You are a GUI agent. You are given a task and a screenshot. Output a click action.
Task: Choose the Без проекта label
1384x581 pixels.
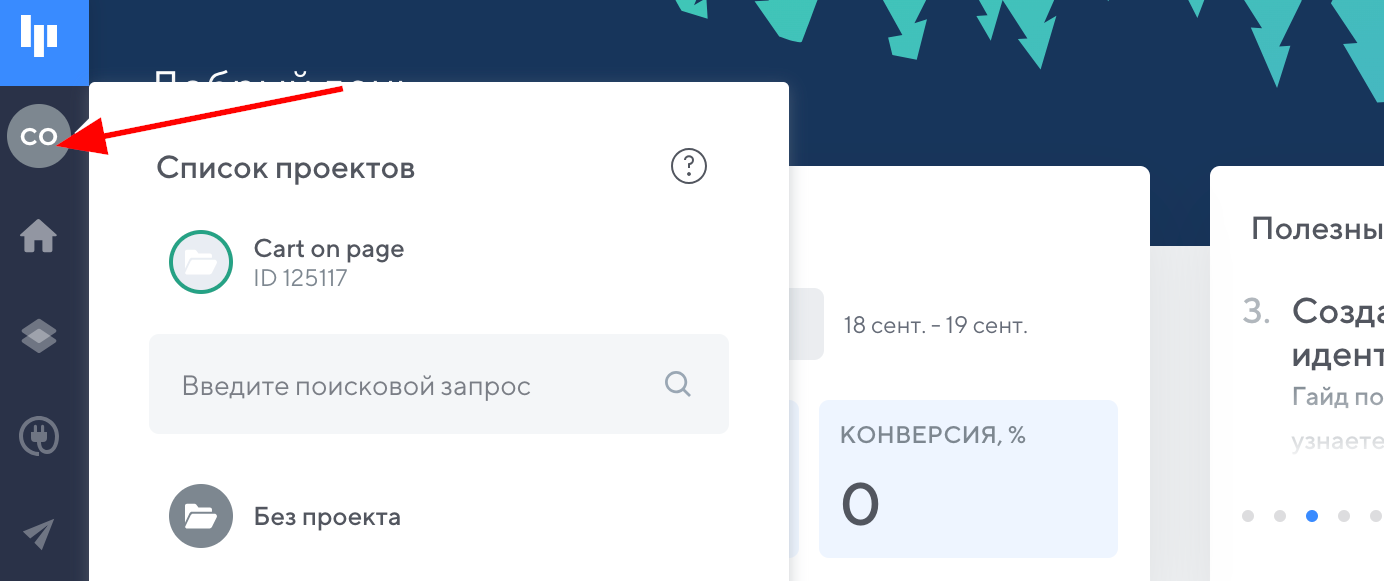[x=327, y=517]
